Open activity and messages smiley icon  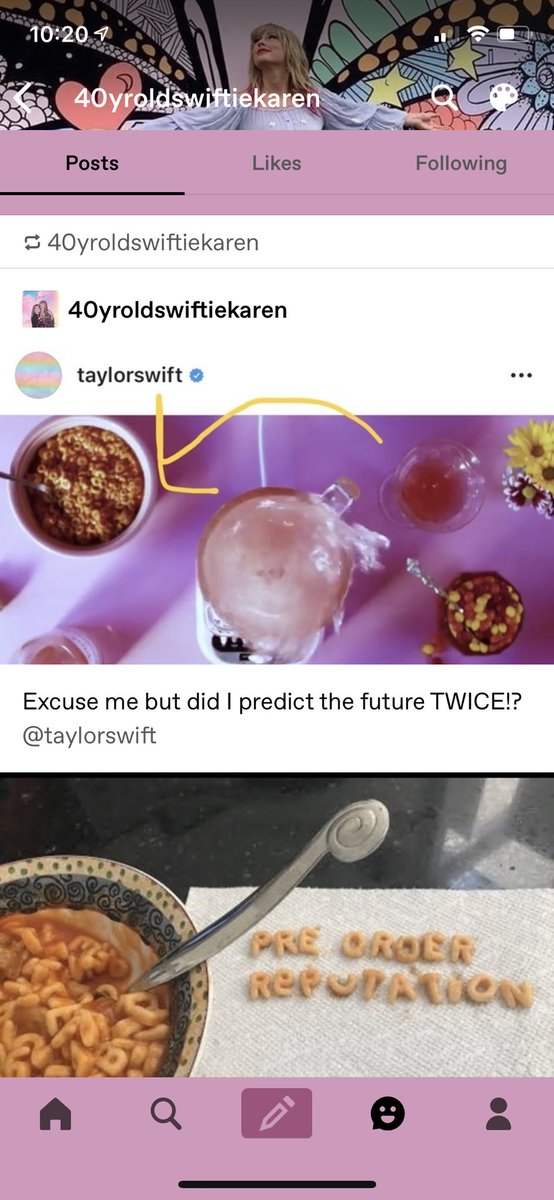(388, 1113)
